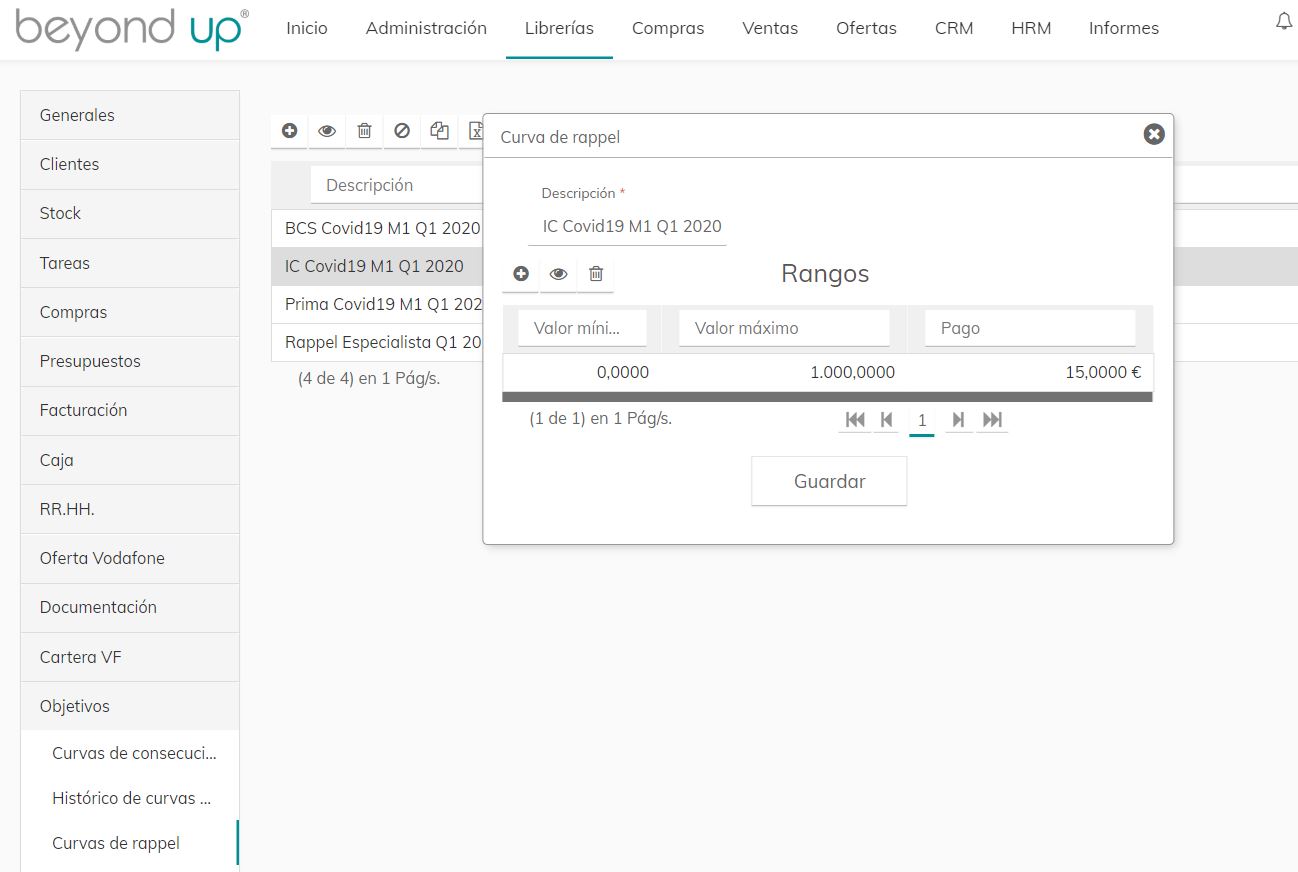The width and height of the screenshot is (1298, 872).
Task: Click the view eye icon in main toolbar
Action: [x=327, y=130]
